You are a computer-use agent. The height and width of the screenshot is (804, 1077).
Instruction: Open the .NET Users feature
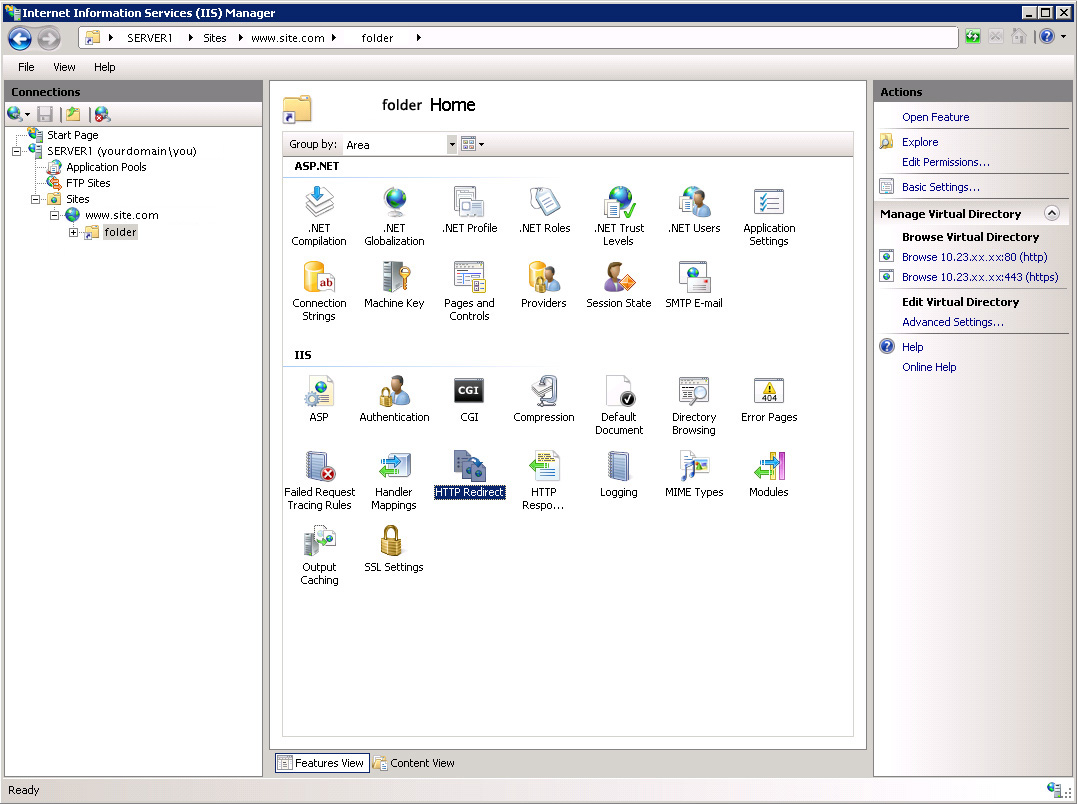694,210
